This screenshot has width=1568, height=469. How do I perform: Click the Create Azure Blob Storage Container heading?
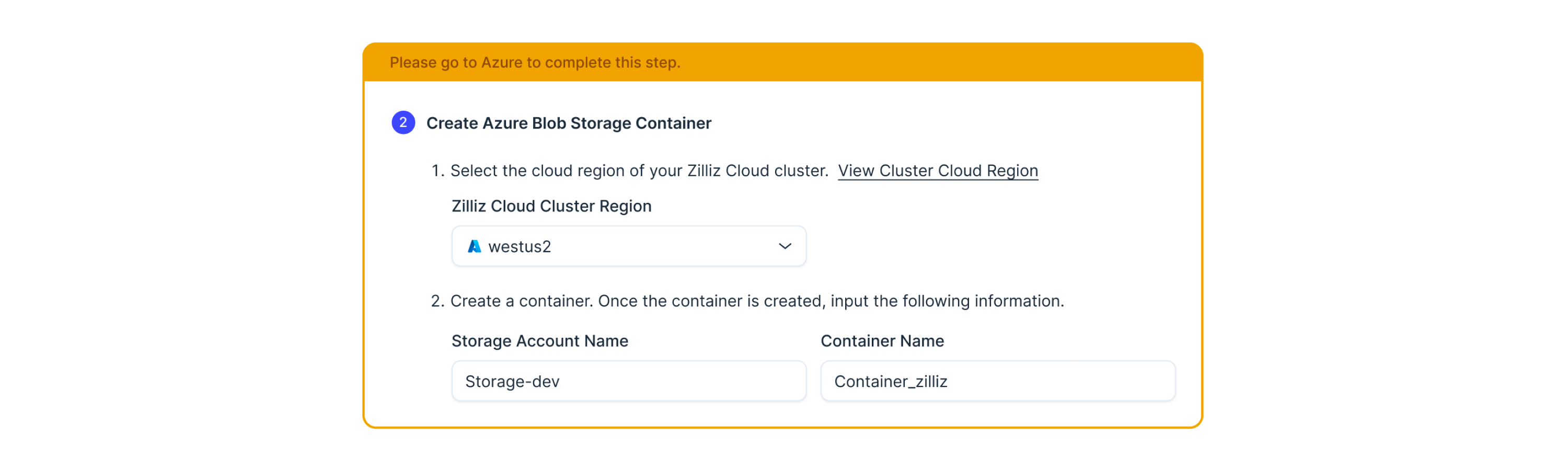(x=569, y=122)
